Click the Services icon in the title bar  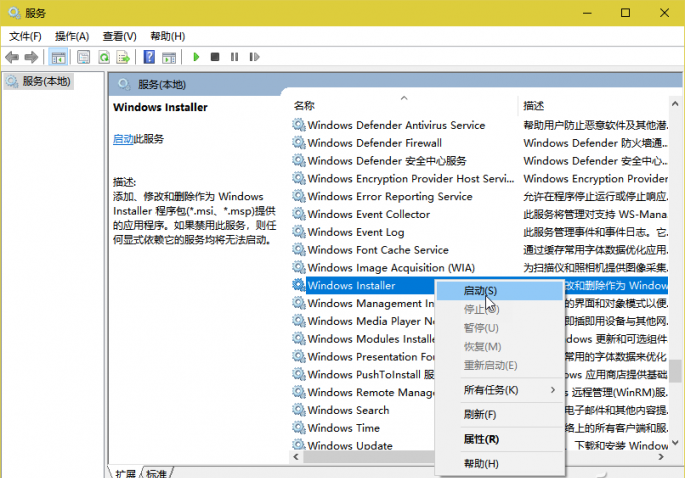14,13
